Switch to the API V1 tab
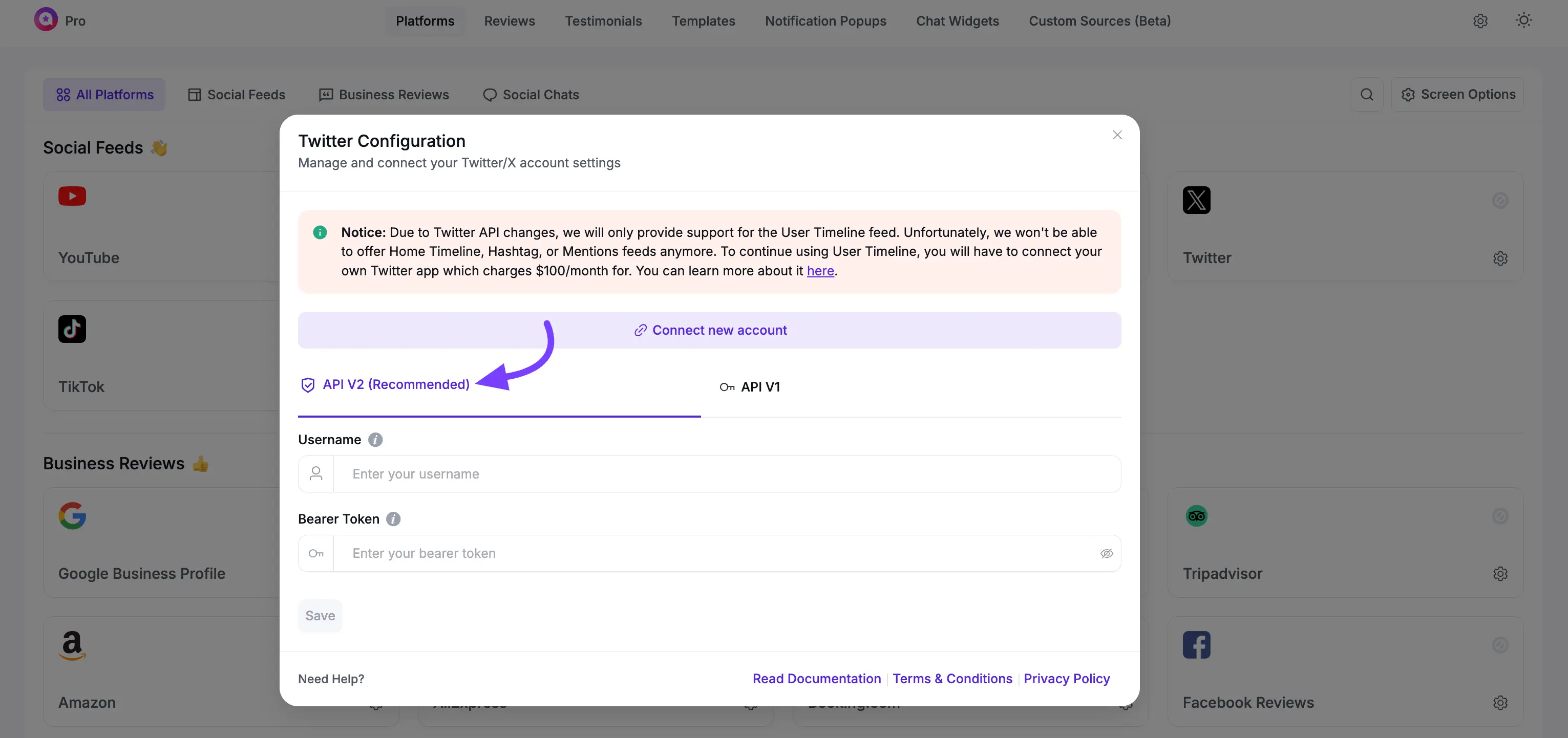This screenshot has height=738, width=1568. 750,386
